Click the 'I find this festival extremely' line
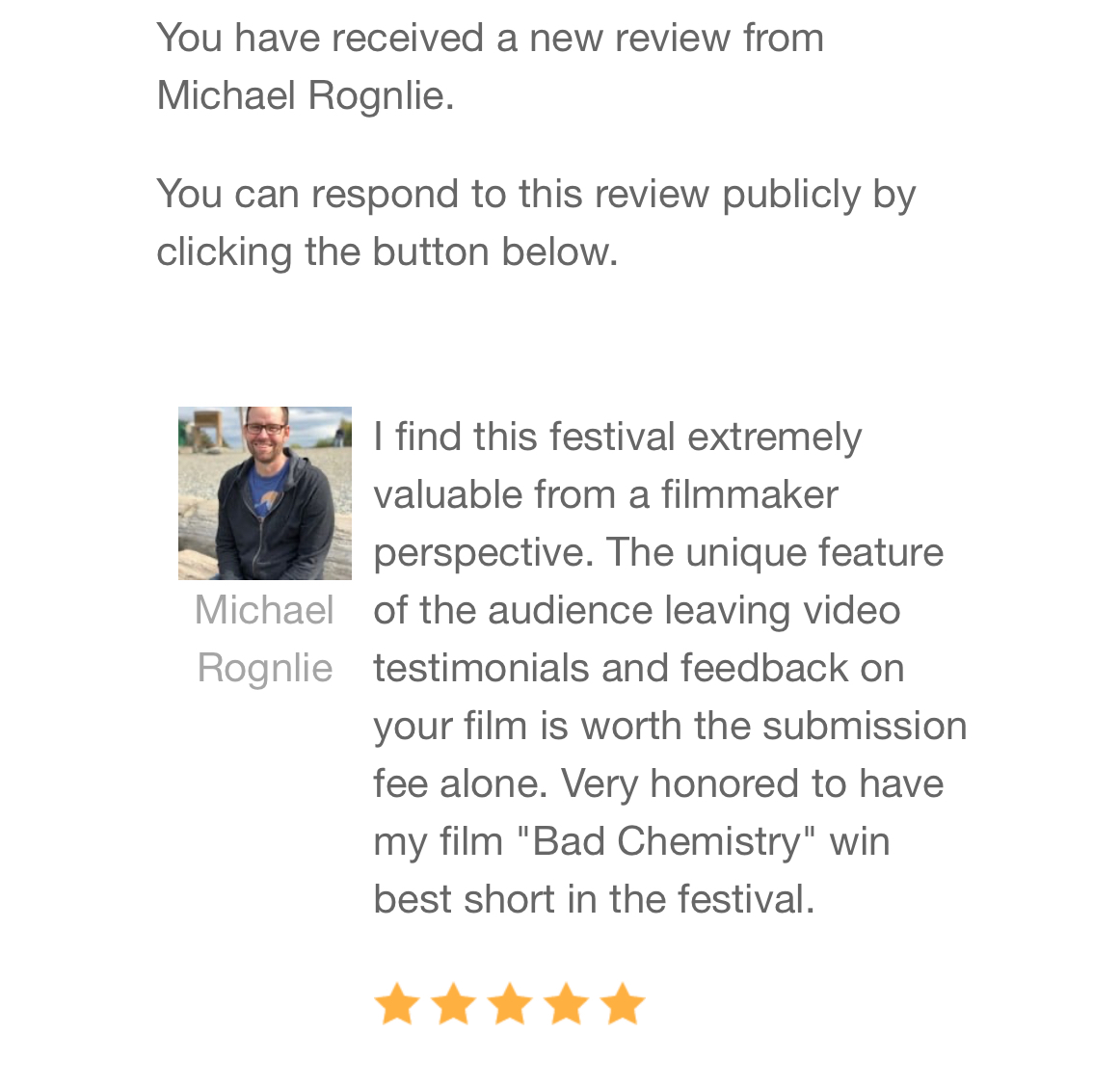This screenshot has height=1087, width=1120. 617,437
